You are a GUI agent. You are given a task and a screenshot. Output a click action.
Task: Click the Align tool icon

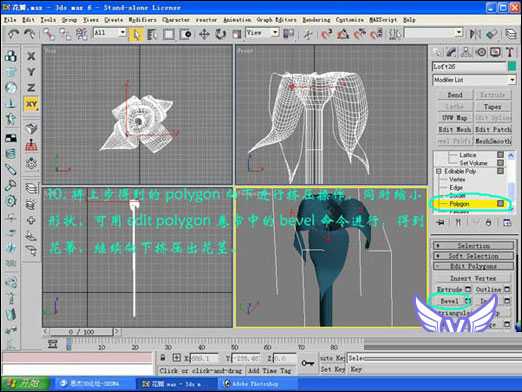[491, 34]
